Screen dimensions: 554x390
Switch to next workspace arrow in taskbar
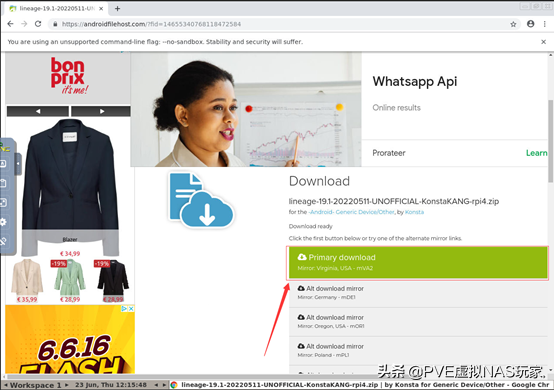click(67, 385)
